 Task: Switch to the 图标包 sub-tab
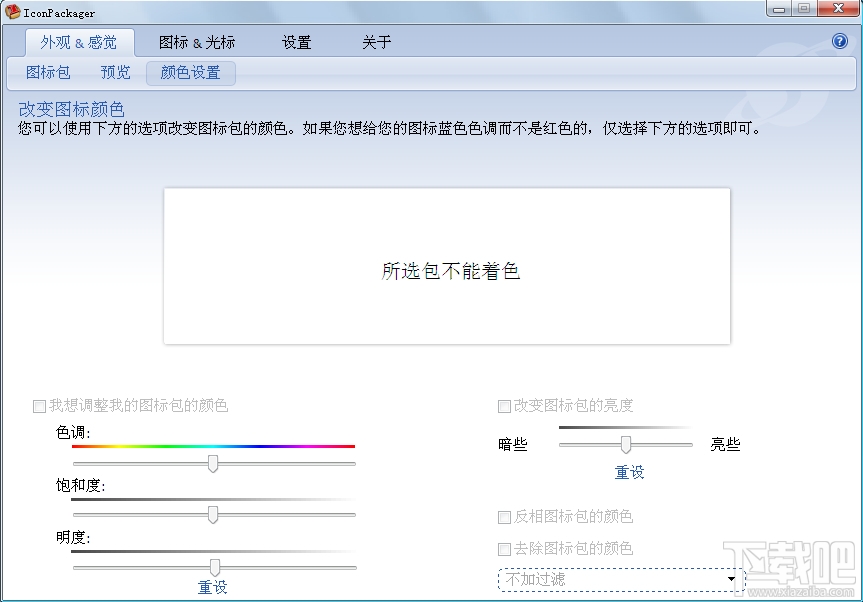tap(48, 72)
